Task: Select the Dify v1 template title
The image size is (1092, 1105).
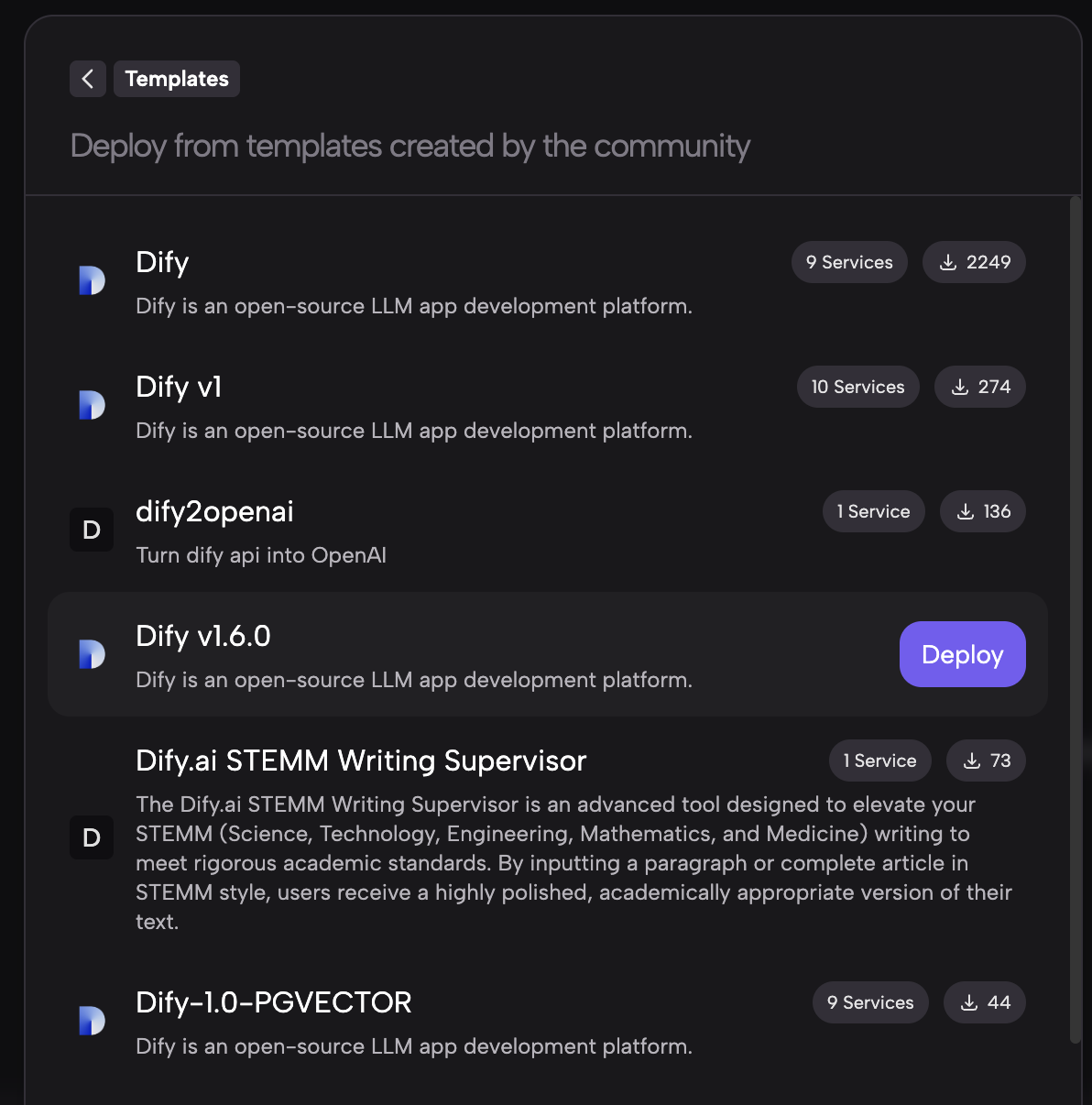Action: (x=179, y=387)
